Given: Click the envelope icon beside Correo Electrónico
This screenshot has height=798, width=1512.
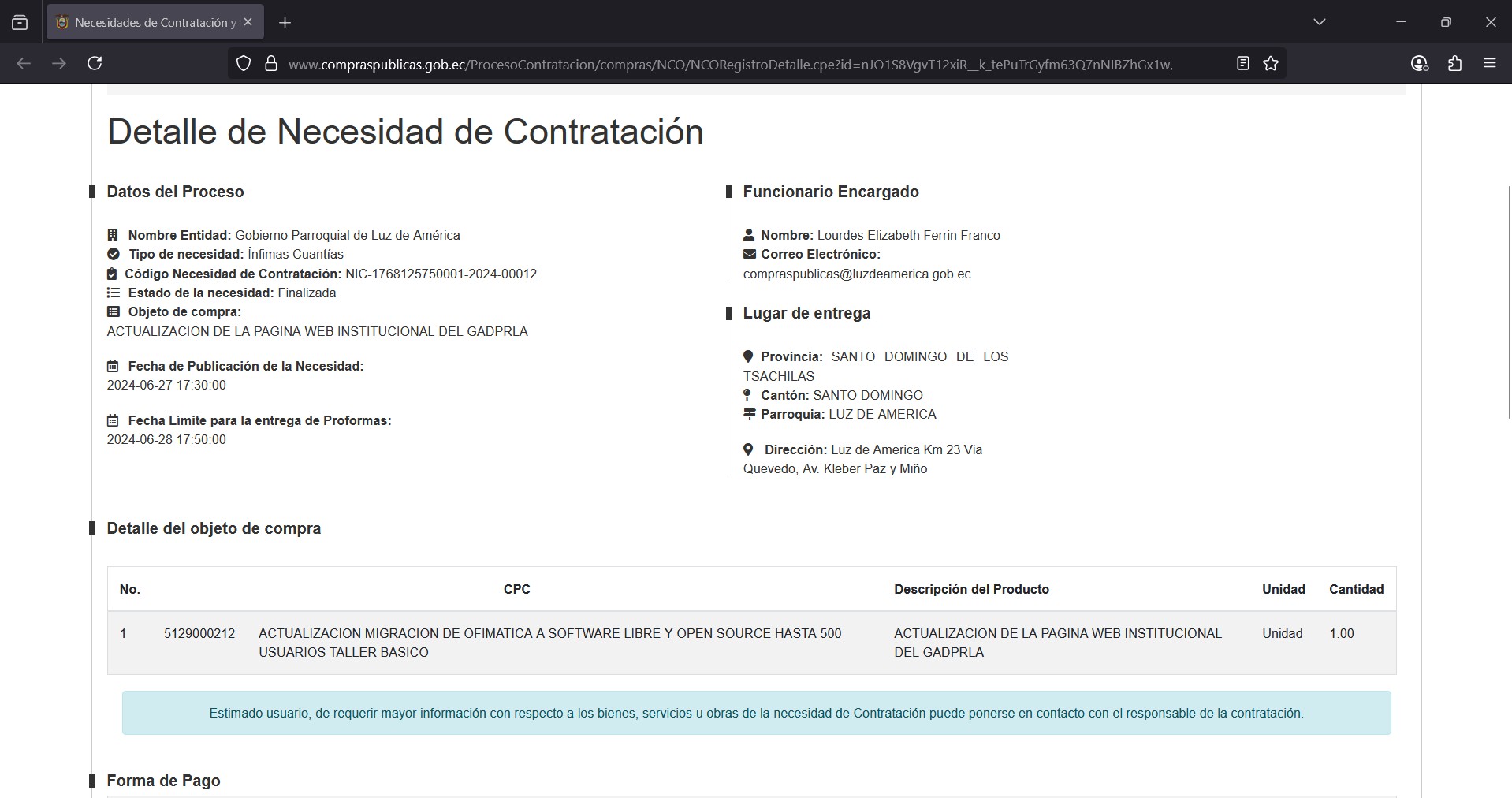Looking at the screenshot, I should coord(749,254).
